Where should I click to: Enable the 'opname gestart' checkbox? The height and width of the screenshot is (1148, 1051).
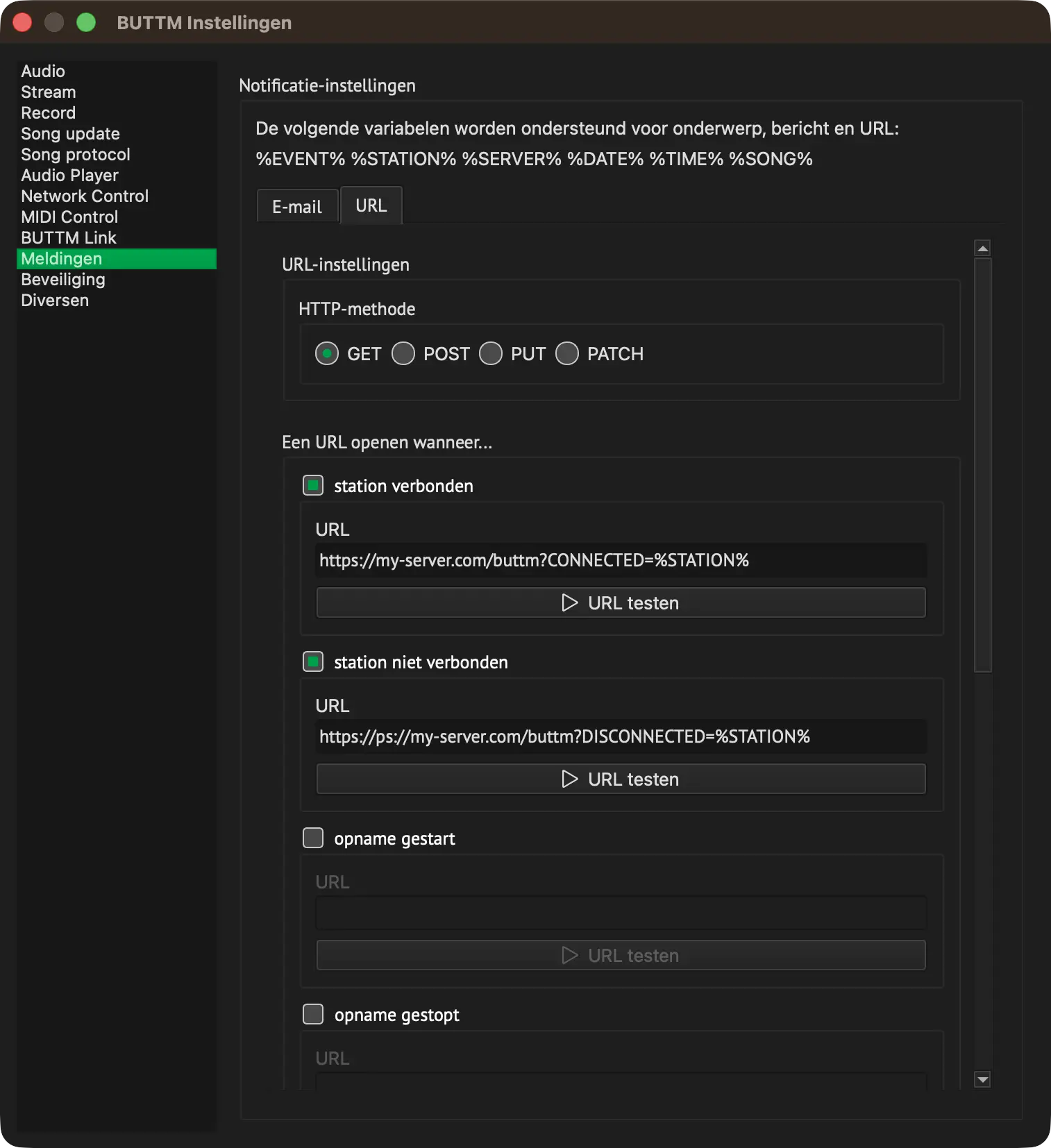(313, 838)
